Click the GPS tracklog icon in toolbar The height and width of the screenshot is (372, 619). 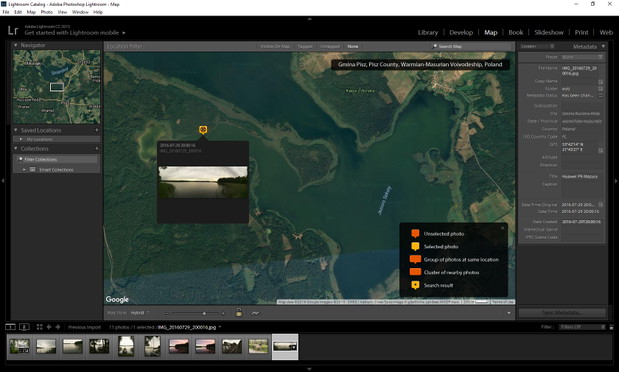tap(256, 313)
